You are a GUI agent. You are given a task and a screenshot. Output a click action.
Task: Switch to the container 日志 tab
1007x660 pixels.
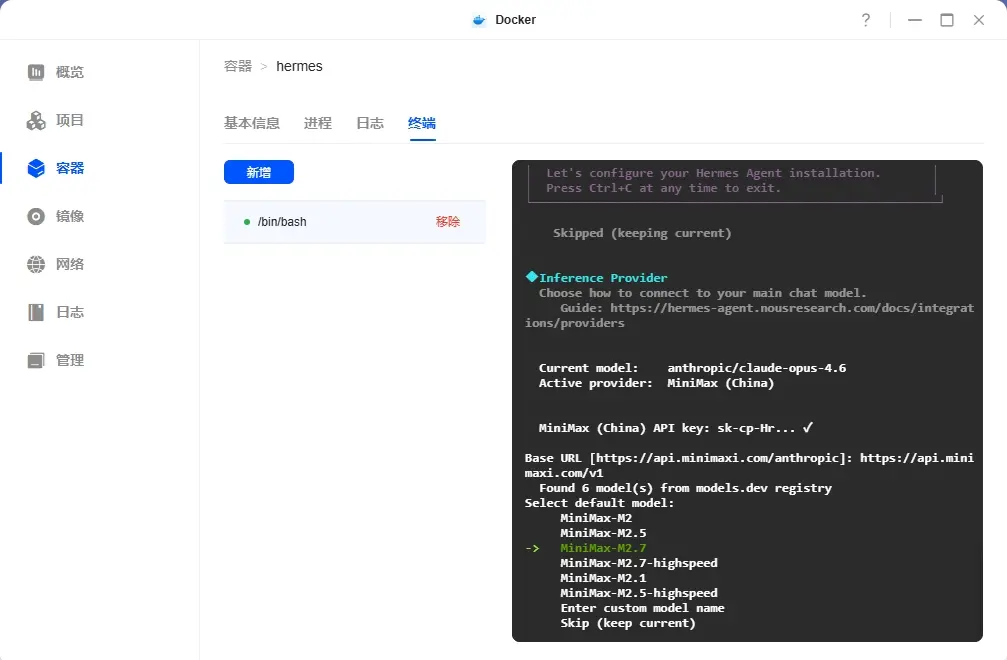click(370, 123)
